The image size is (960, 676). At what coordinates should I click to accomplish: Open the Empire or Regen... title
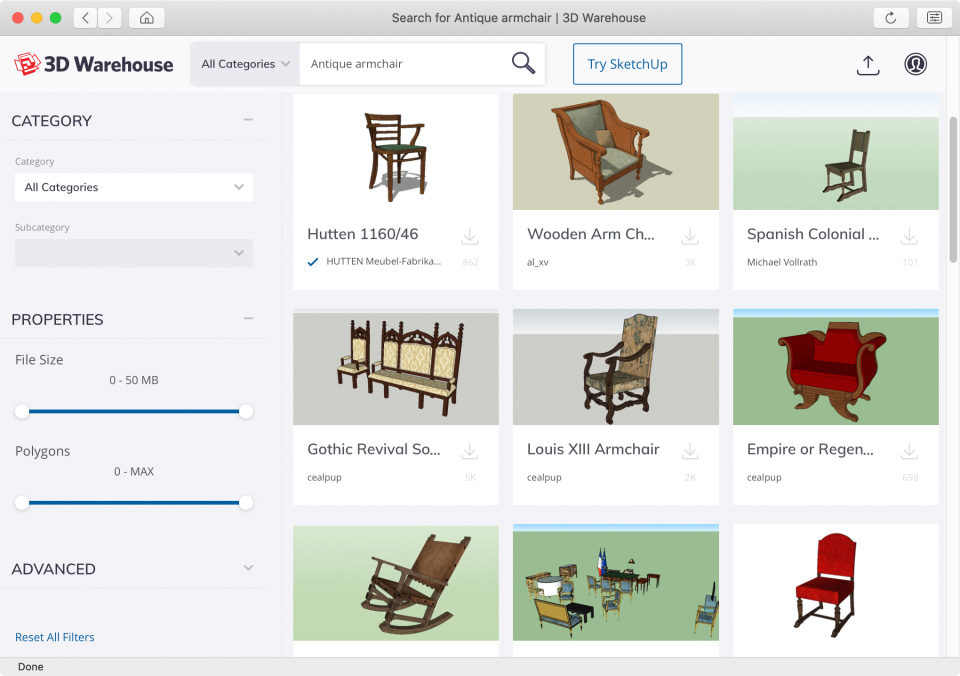click(810, 449)
